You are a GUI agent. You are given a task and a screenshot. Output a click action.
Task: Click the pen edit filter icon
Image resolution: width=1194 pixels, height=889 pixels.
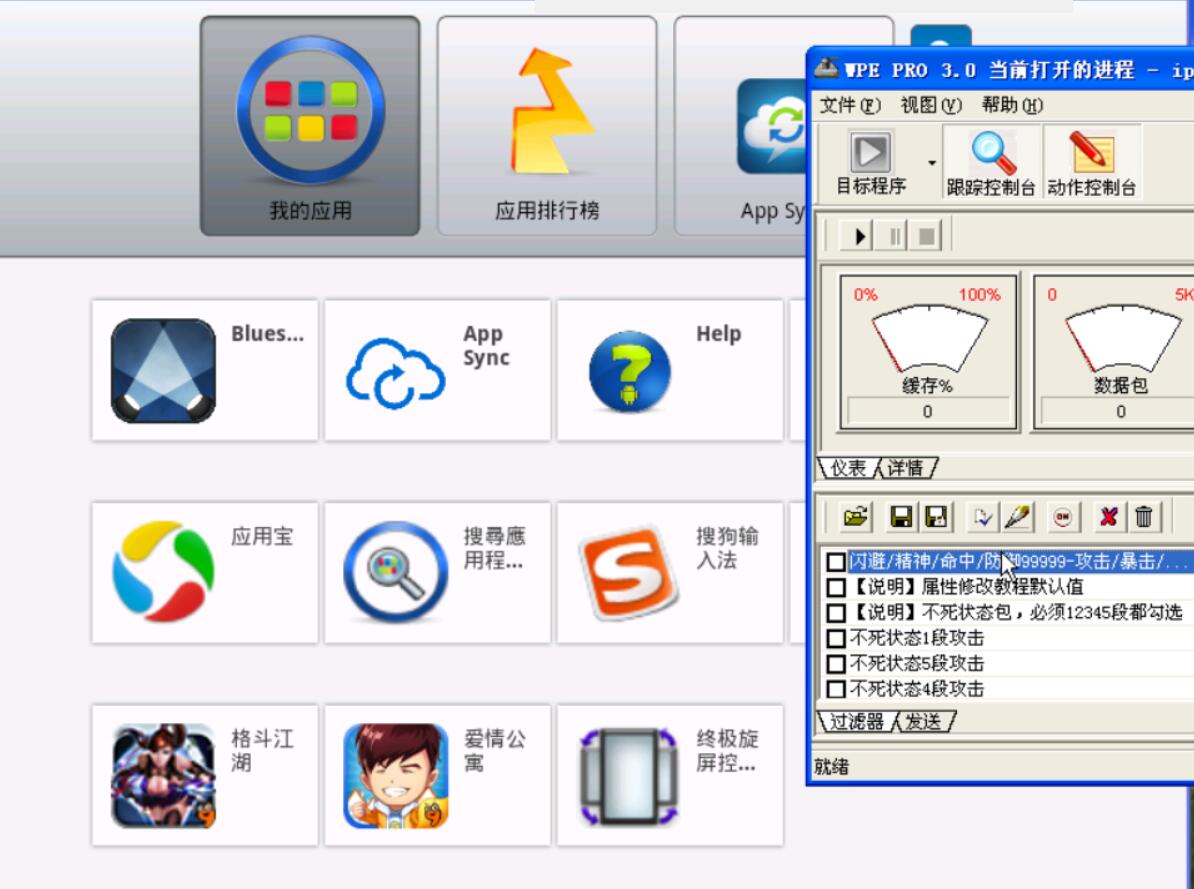(x=1017, y=517)
